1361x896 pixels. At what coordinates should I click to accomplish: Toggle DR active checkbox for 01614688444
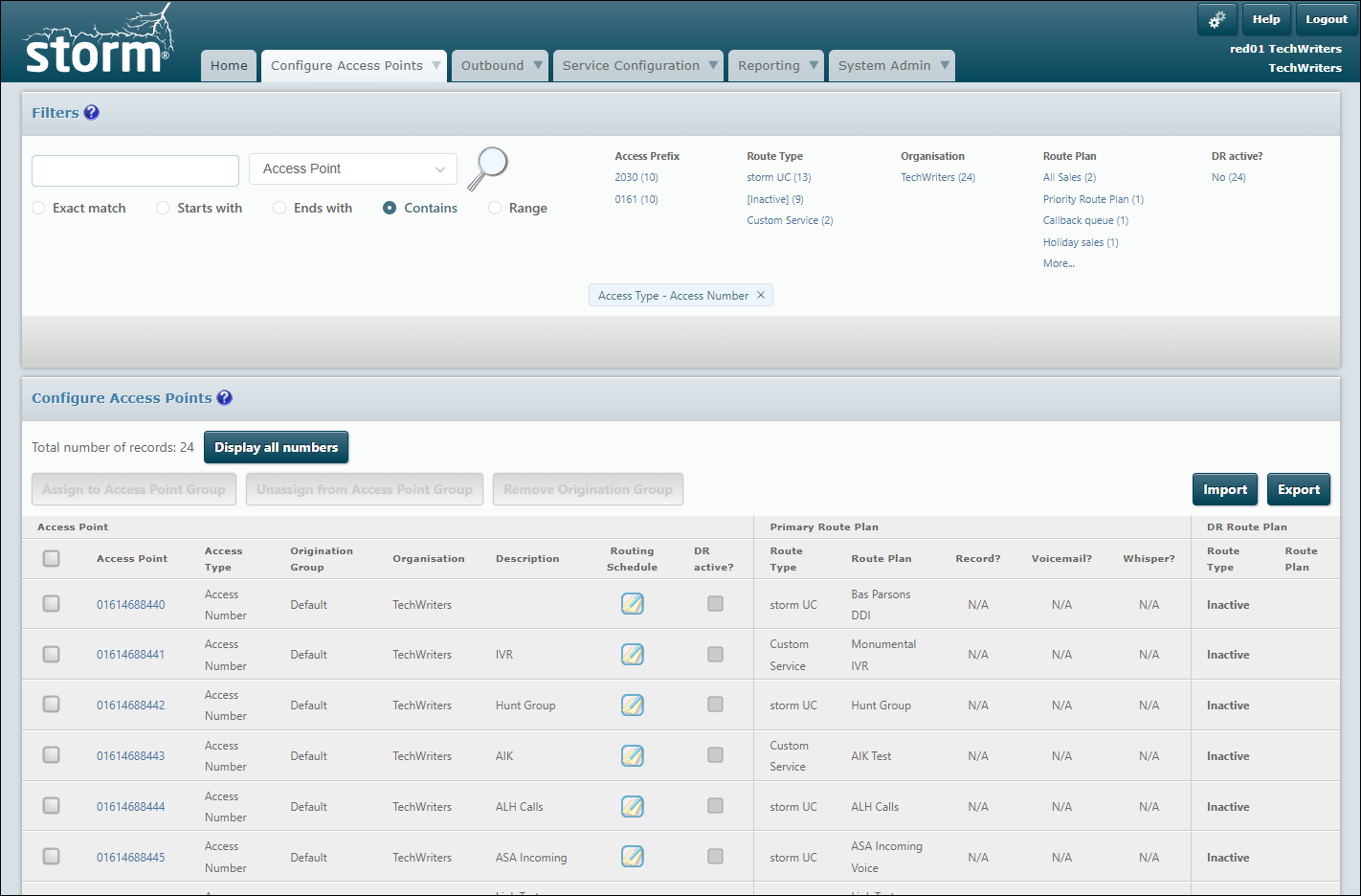(715, 806)
